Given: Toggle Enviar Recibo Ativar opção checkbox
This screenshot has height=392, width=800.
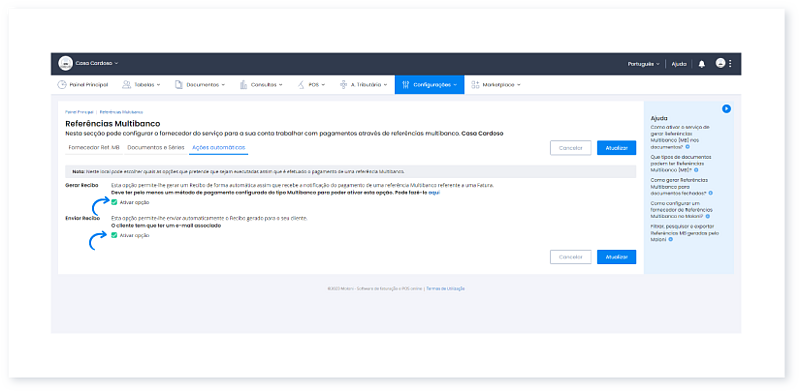Looking at the screenshot, I should pyautogui.click(x=114, y=235).
